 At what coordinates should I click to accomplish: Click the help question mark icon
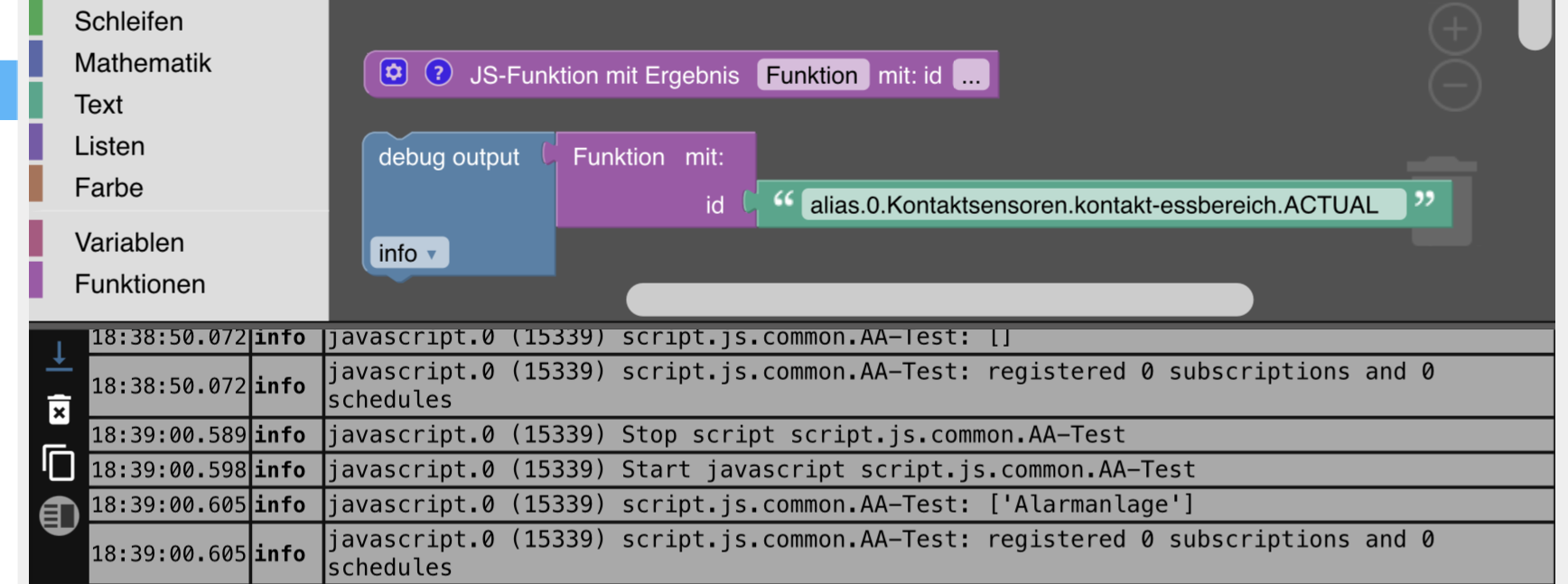point(438,72)
